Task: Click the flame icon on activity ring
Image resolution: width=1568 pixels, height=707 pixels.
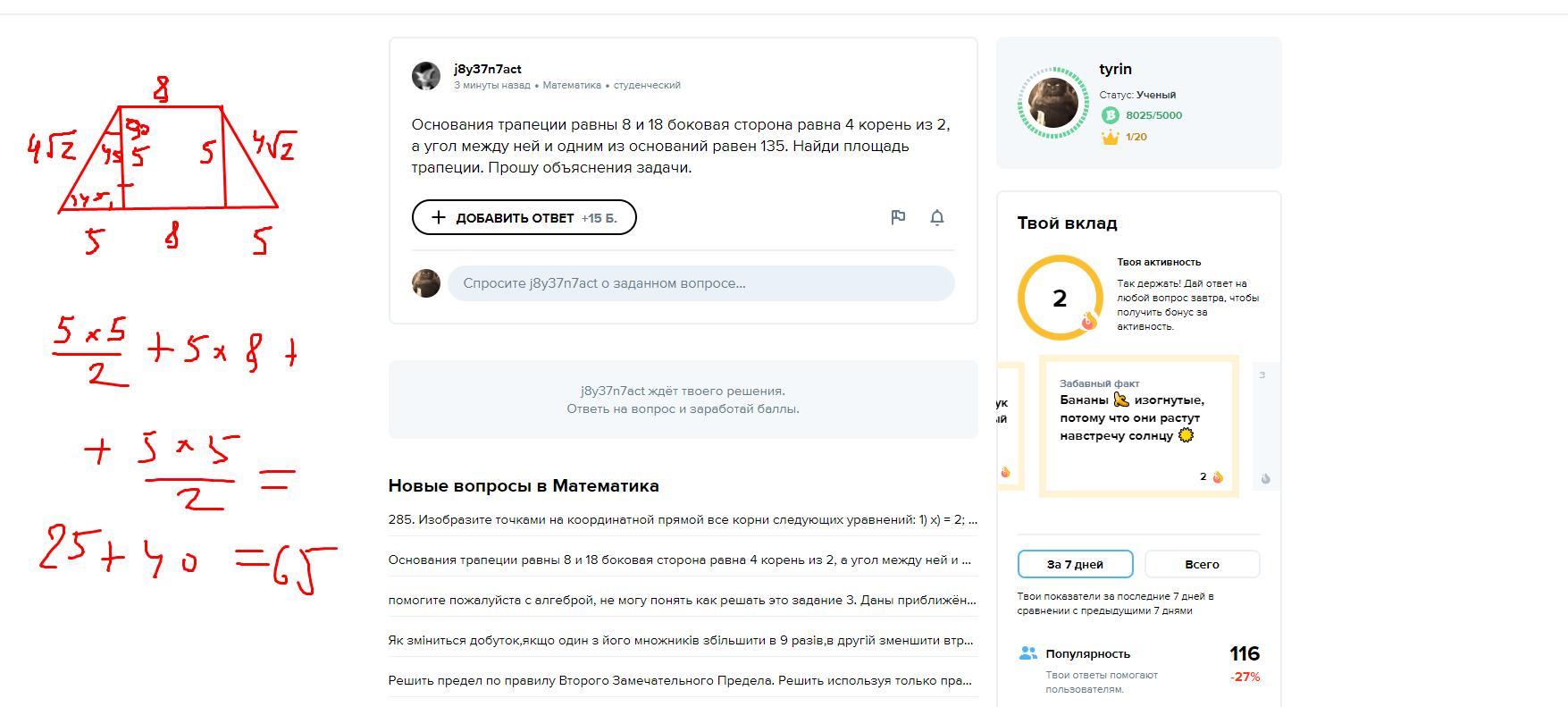Action: click(x=1088, y=322)
